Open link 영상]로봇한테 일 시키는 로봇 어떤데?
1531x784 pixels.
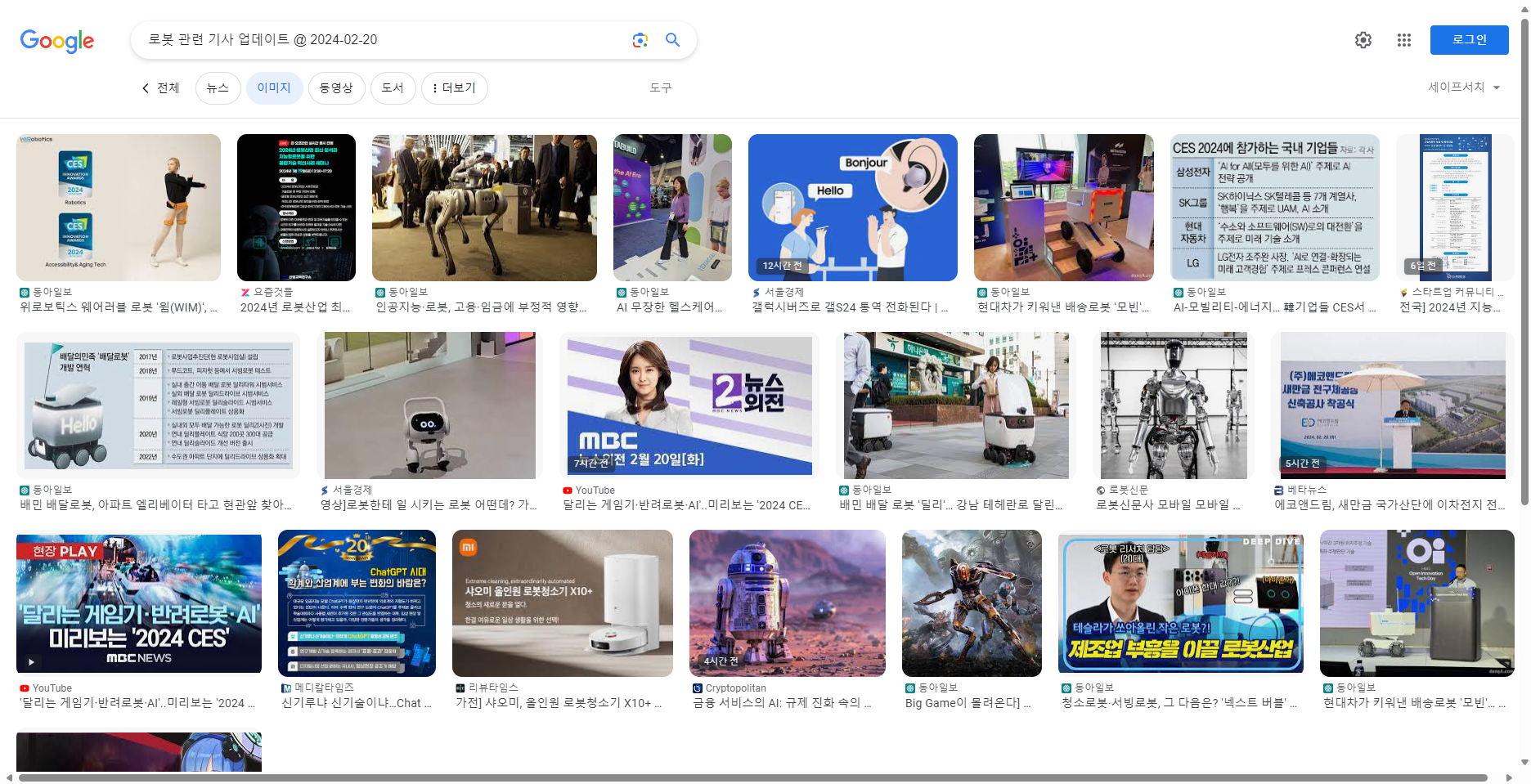coord(429,505)
